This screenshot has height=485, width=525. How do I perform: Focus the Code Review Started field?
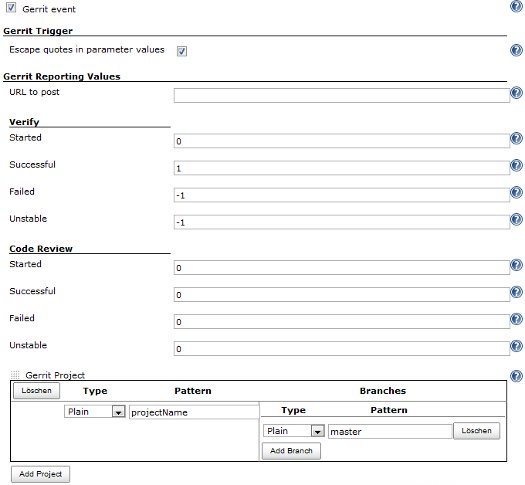342,268
